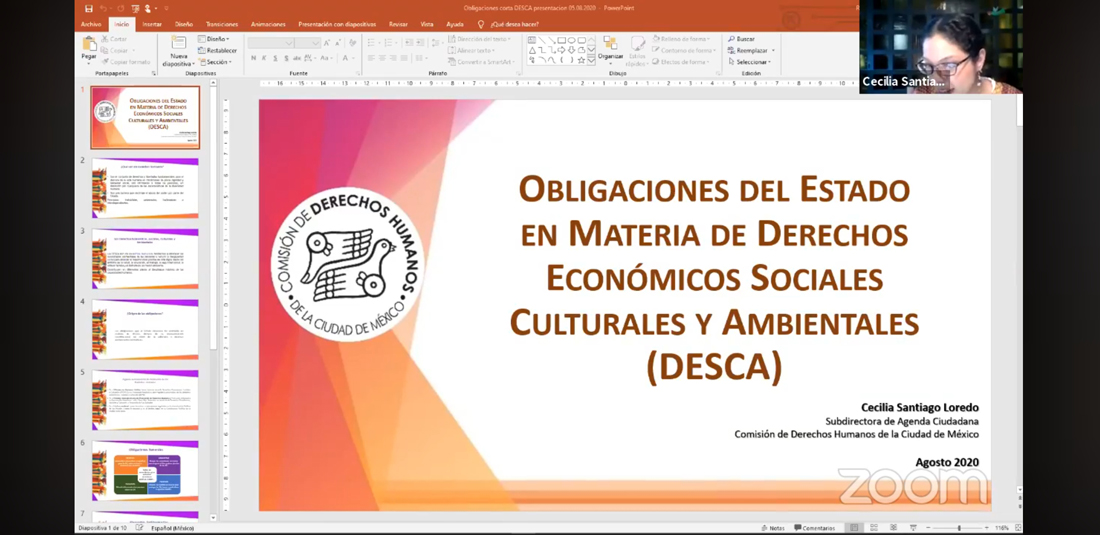The height and width of the screenshot is (535, 1100).
Task: Click the Undo arrow in quick access toolbar
Action: coord(102,8)
